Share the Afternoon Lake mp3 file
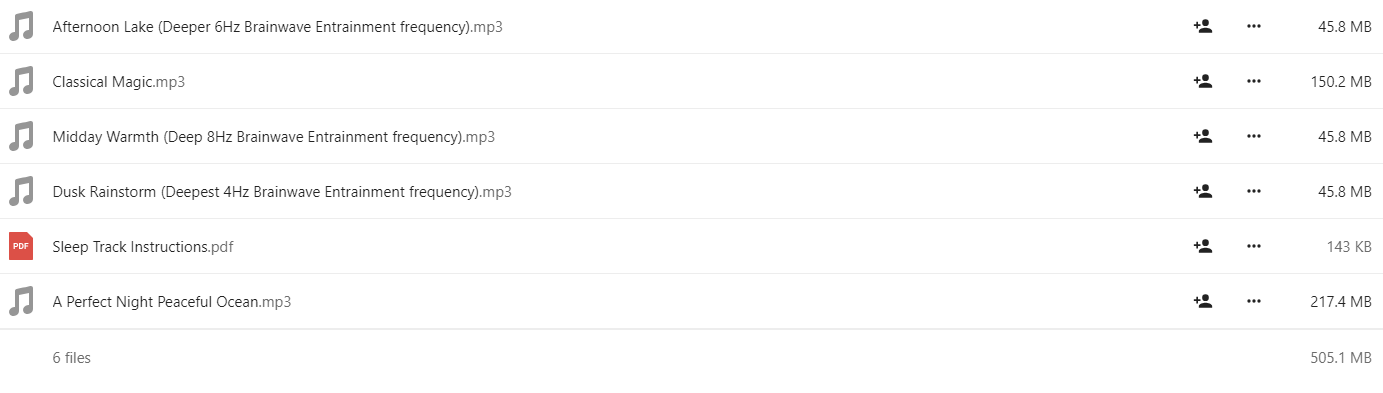1383x393 pixels. coord(1203,27)
